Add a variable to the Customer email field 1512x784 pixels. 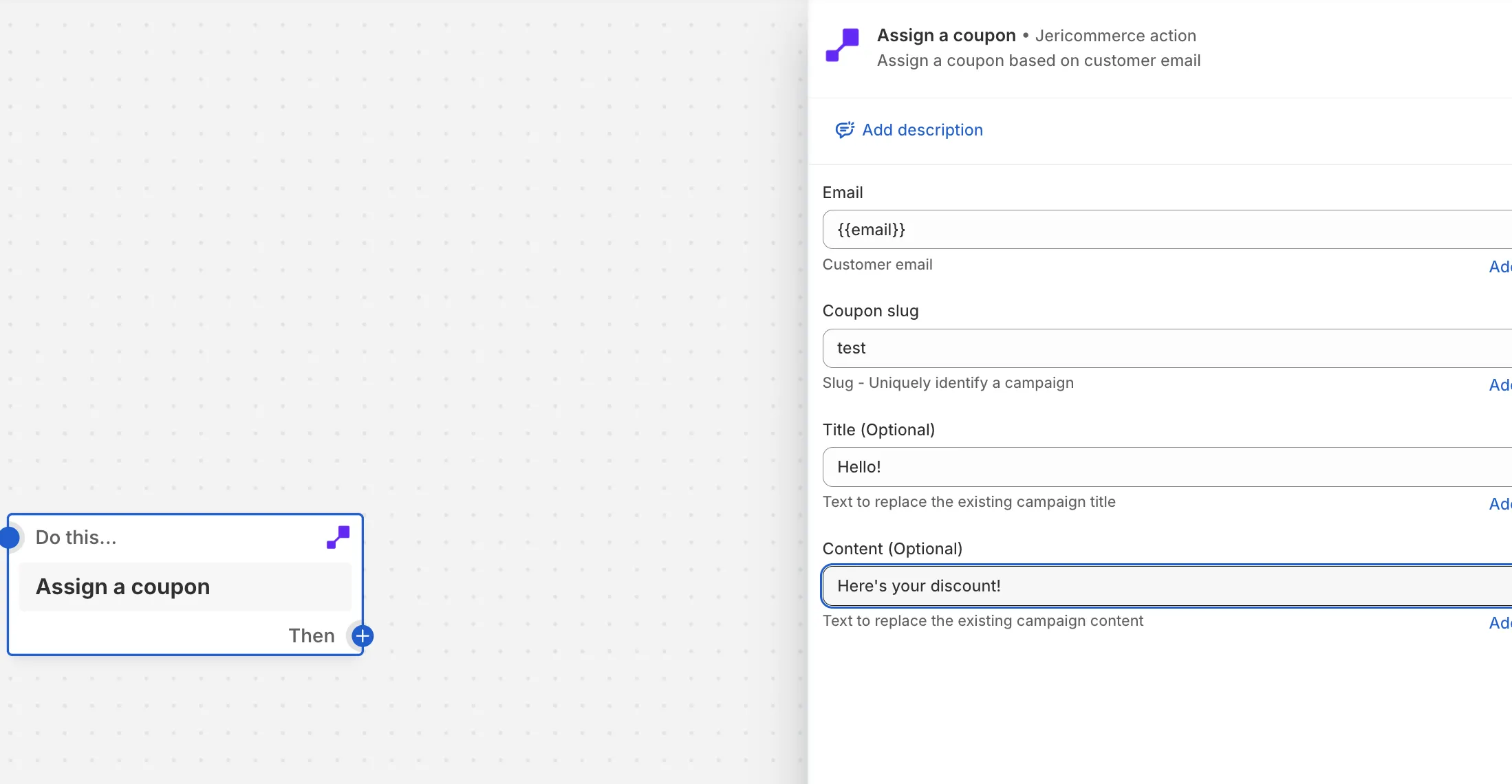click(x=1500, y=267)
